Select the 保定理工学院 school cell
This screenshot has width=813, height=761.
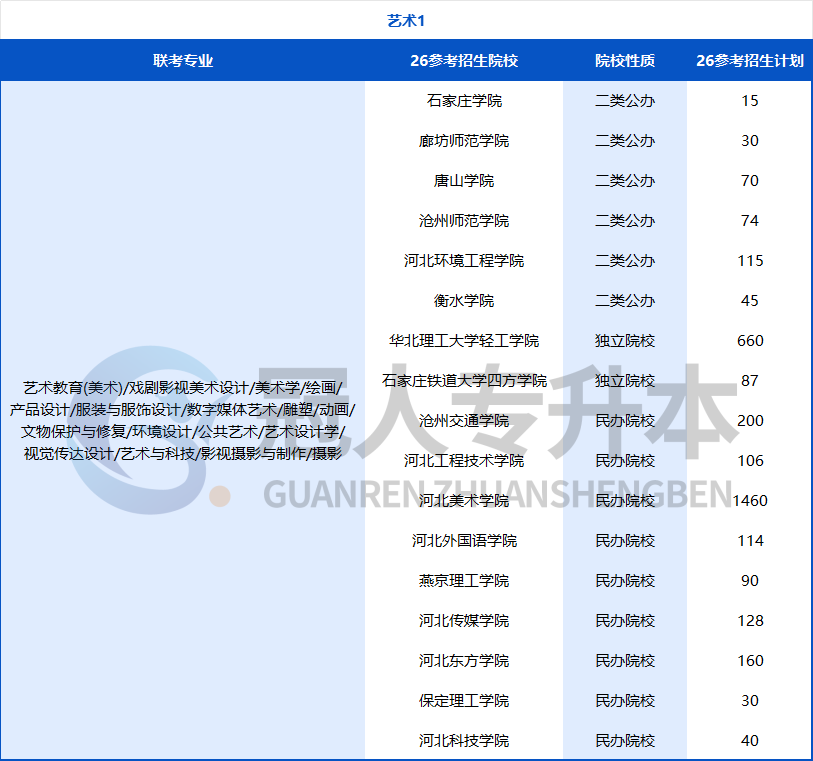(464, 700)
